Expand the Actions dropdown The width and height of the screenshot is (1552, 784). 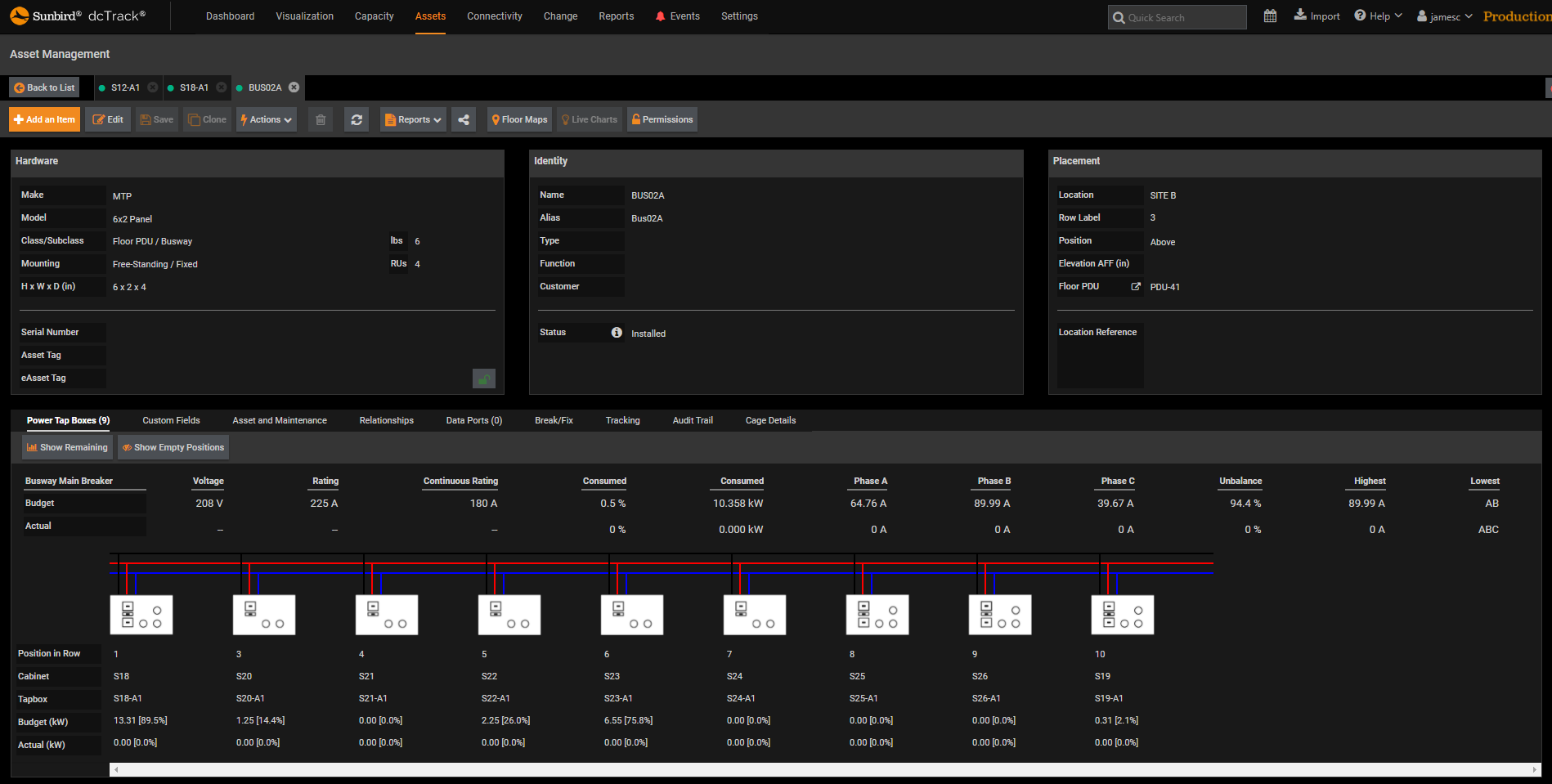(266, 120)
